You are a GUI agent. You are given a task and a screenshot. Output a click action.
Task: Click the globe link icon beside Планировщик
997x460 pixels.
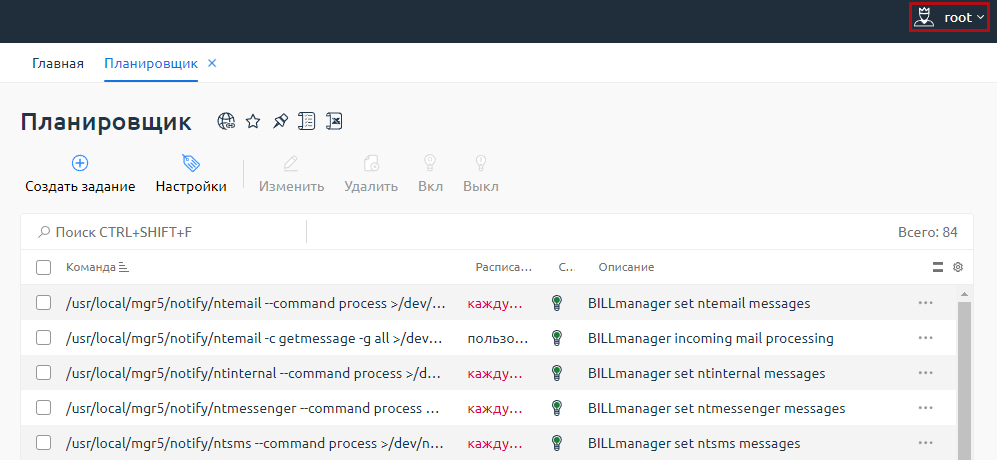tap(227, 121)
